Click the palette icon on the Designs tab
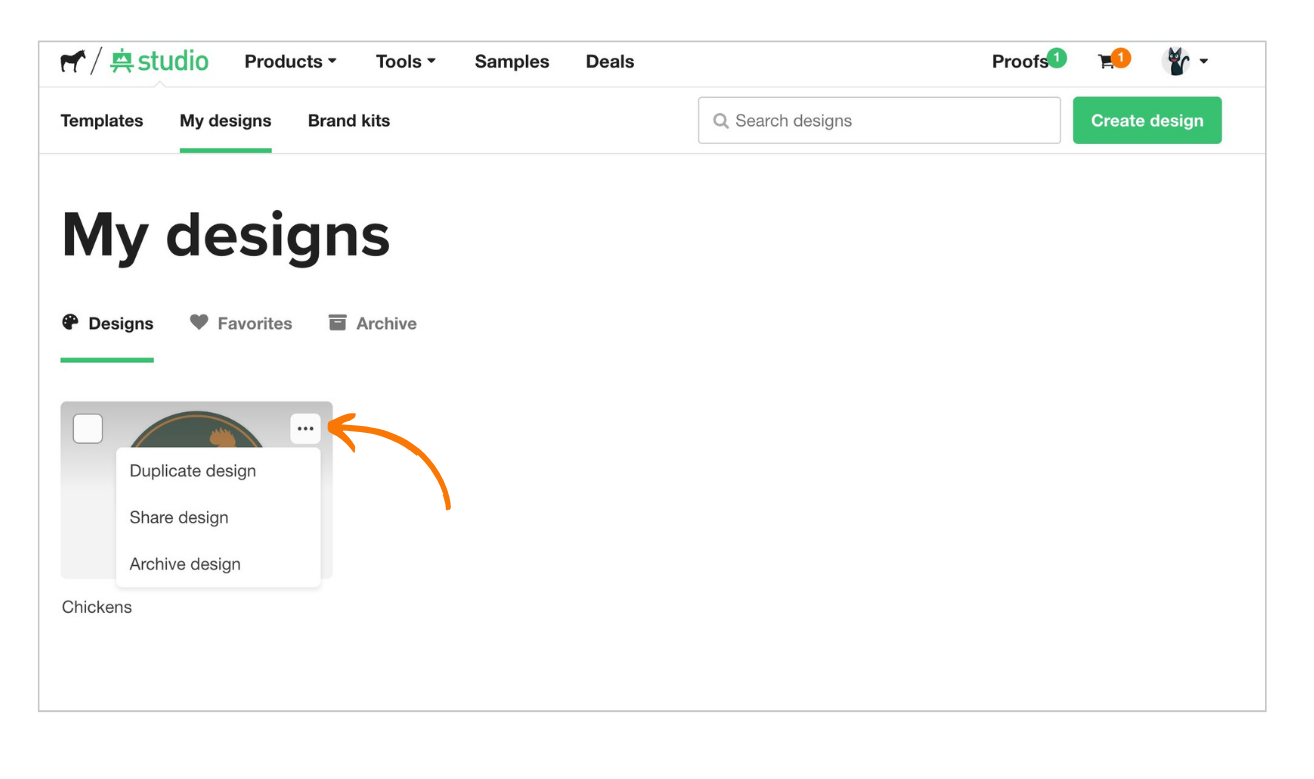 click(70, 322)
